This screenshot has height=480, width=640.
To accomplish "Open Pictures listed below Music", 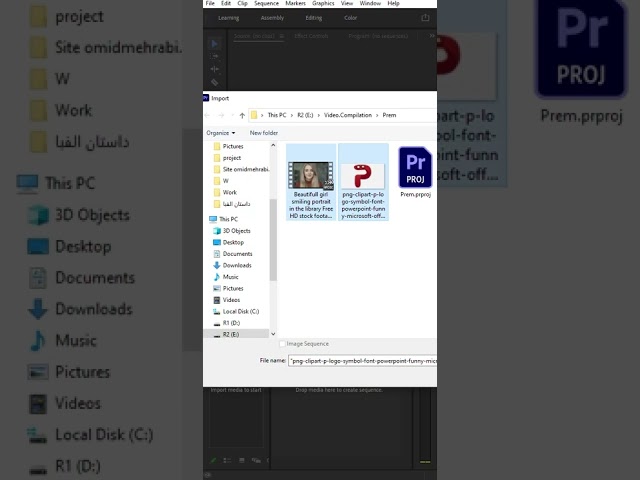I will coord(228,288).
